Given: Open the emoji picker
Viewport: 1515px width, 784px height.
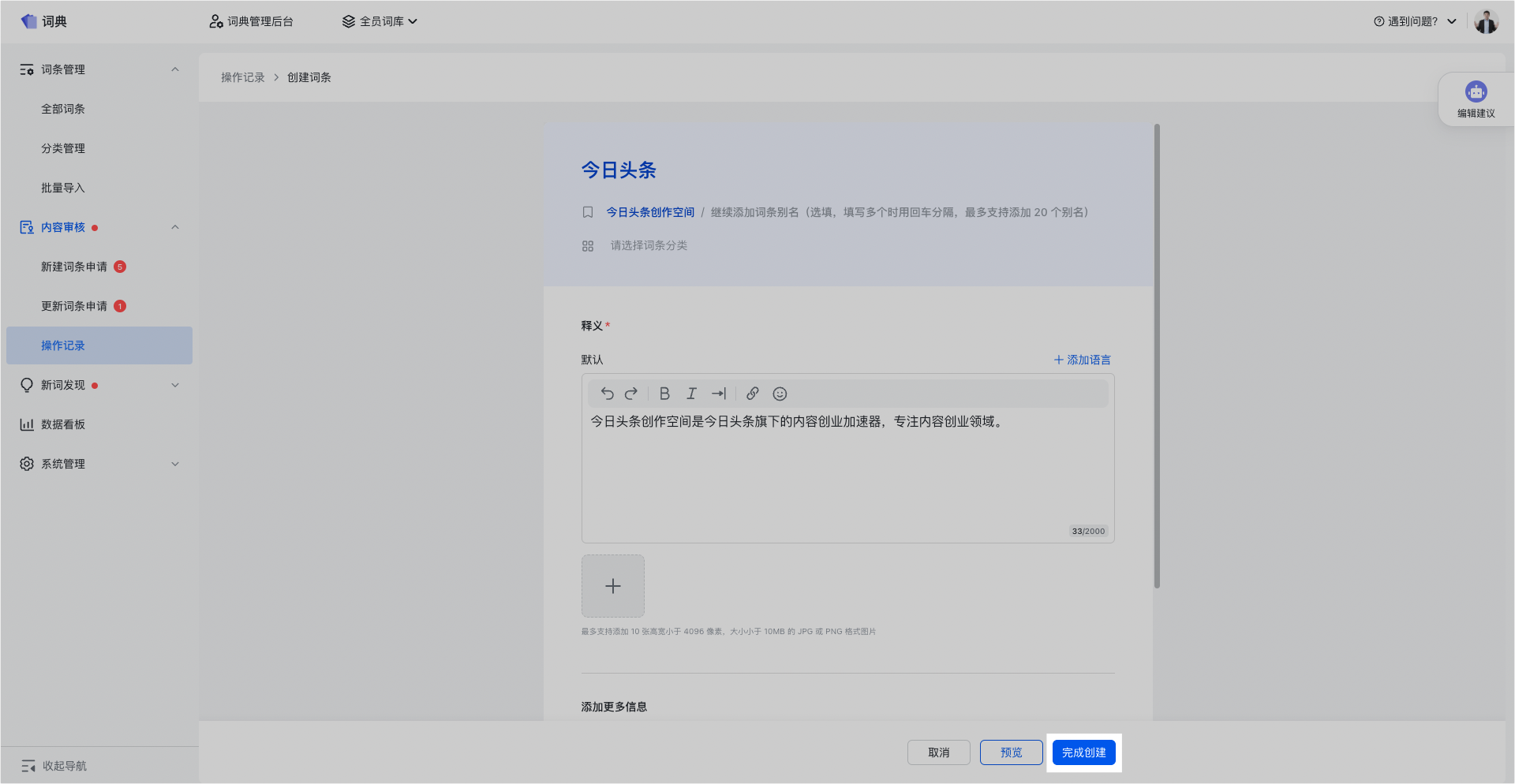Looking at the screenshot, I should (x=780, y=394).
